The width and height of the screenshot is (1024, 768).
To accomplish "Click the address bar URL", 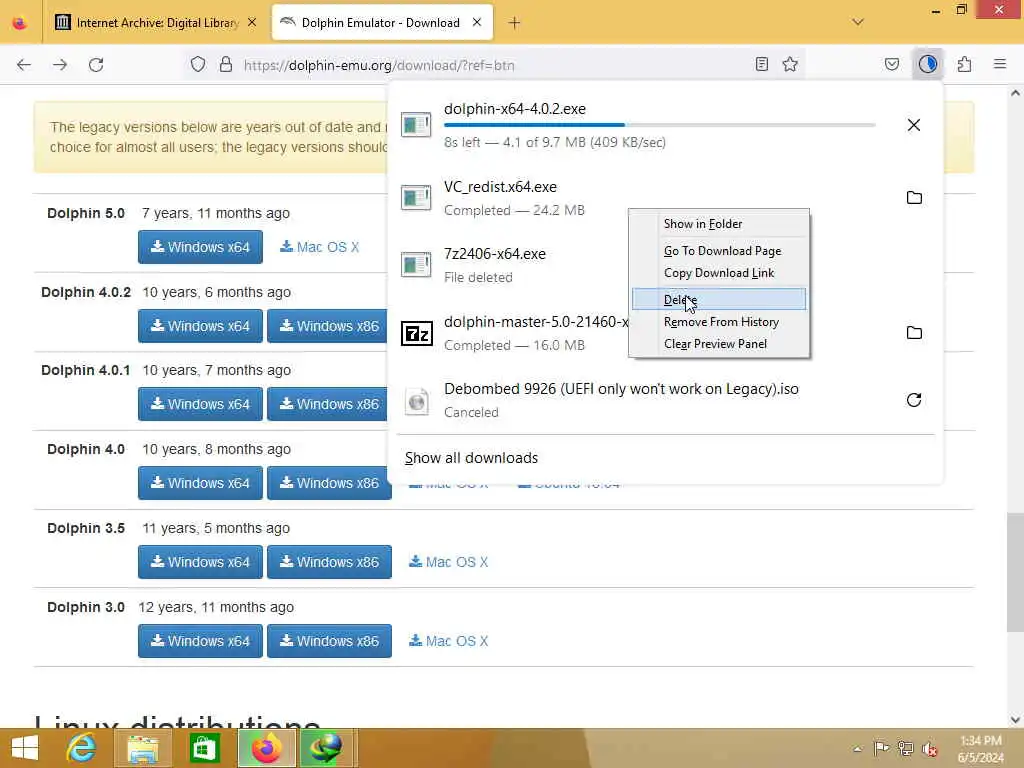I will point(379,65).
